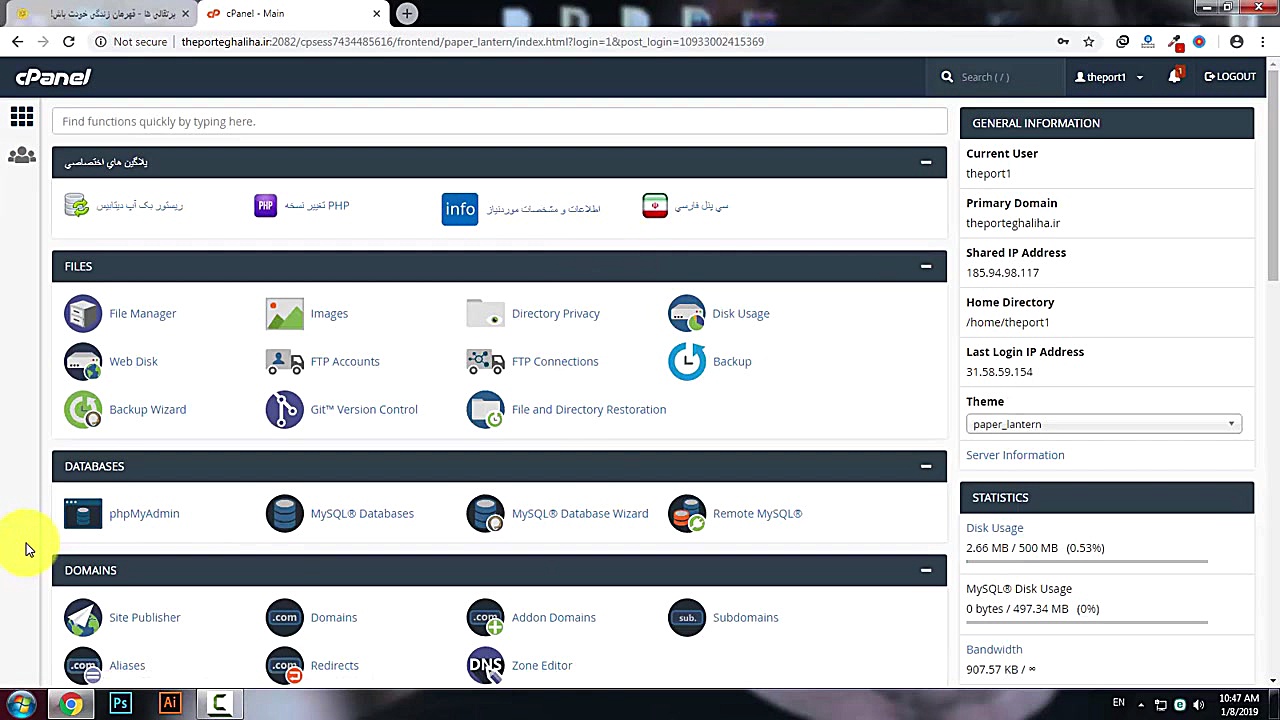Click the Find functions search box
Image resolution: width=1280 pixels, height=720 pixels.
pos(499,121)
